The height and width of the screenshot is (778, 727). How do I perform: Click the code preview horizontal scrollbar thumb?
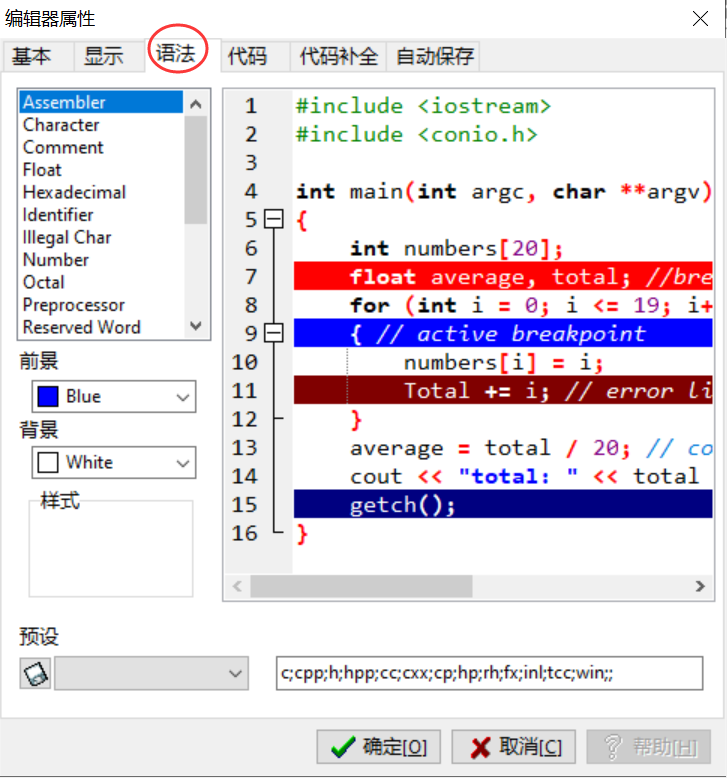point(361,586)
